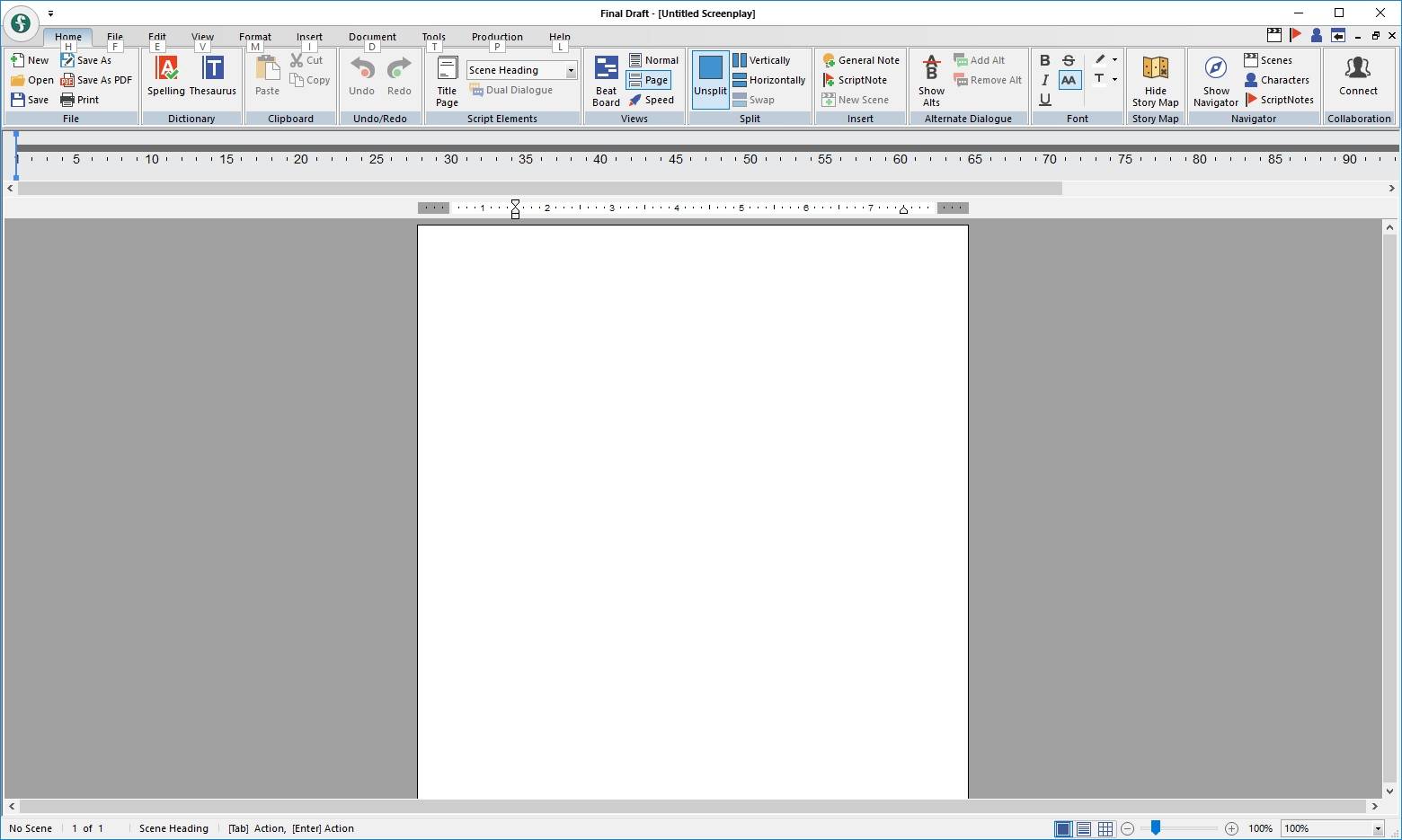Switch to the lines layout icon in status bar
This screenshot has height=840, width=1402.
1085,828
